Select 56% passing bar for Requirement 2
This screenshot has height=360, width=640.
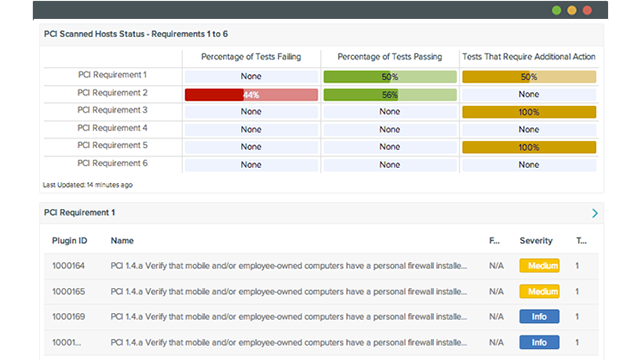(x=390, y=95)
